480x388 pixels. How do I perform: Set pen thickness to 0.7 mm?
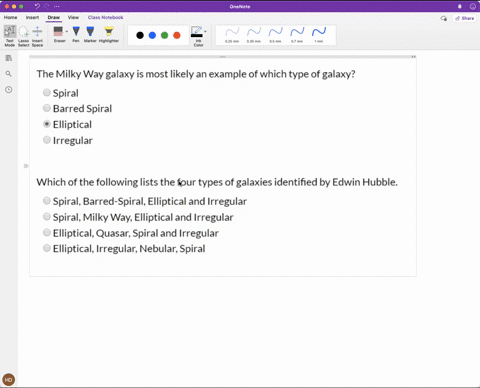point(297,35)
